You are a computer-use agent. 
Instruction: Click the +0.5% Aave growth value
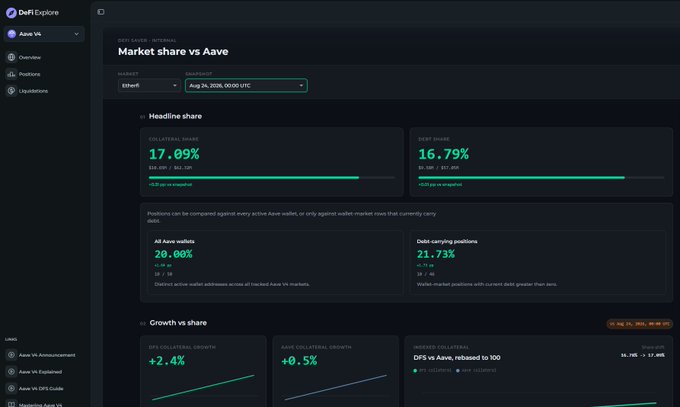299,361
